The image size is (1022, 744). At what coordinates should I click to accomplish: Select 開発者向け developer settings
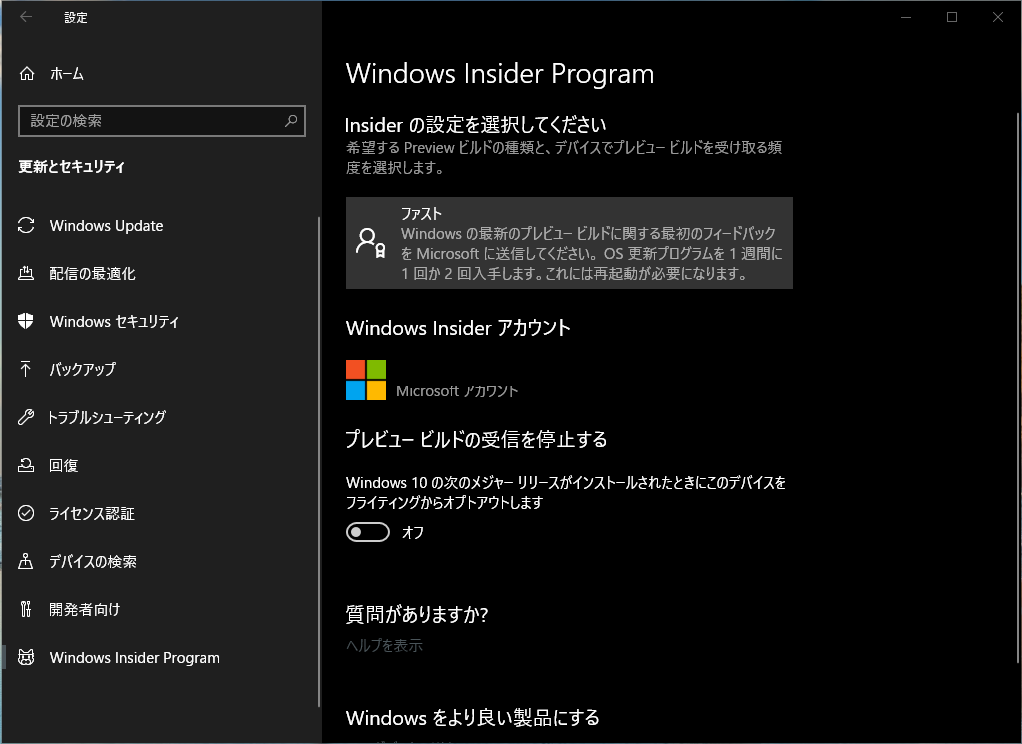tap(85, 610)
